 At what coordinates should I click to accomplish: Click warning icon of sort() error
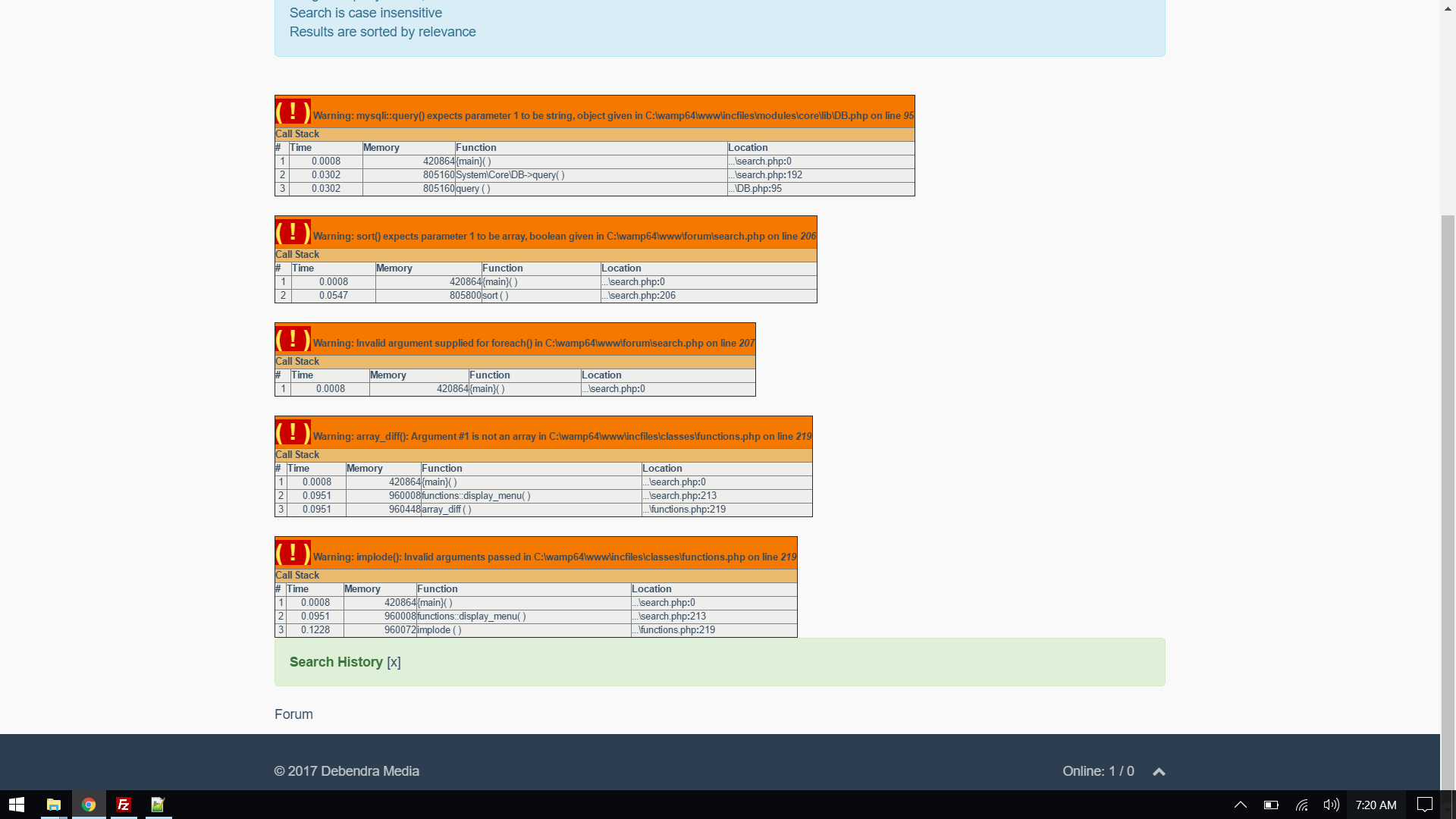[293, 233]
